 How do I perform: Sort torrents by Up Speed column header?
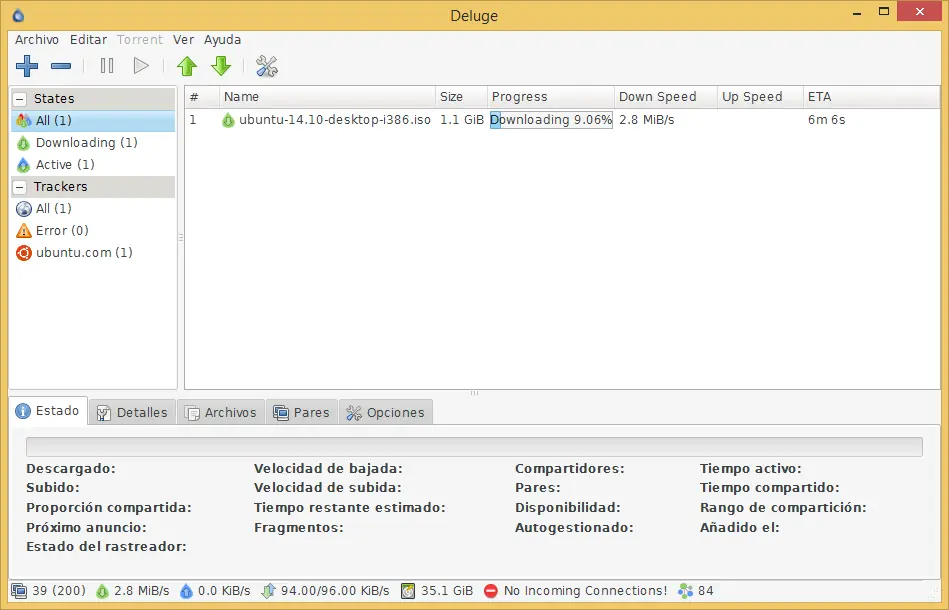point(760,97)
